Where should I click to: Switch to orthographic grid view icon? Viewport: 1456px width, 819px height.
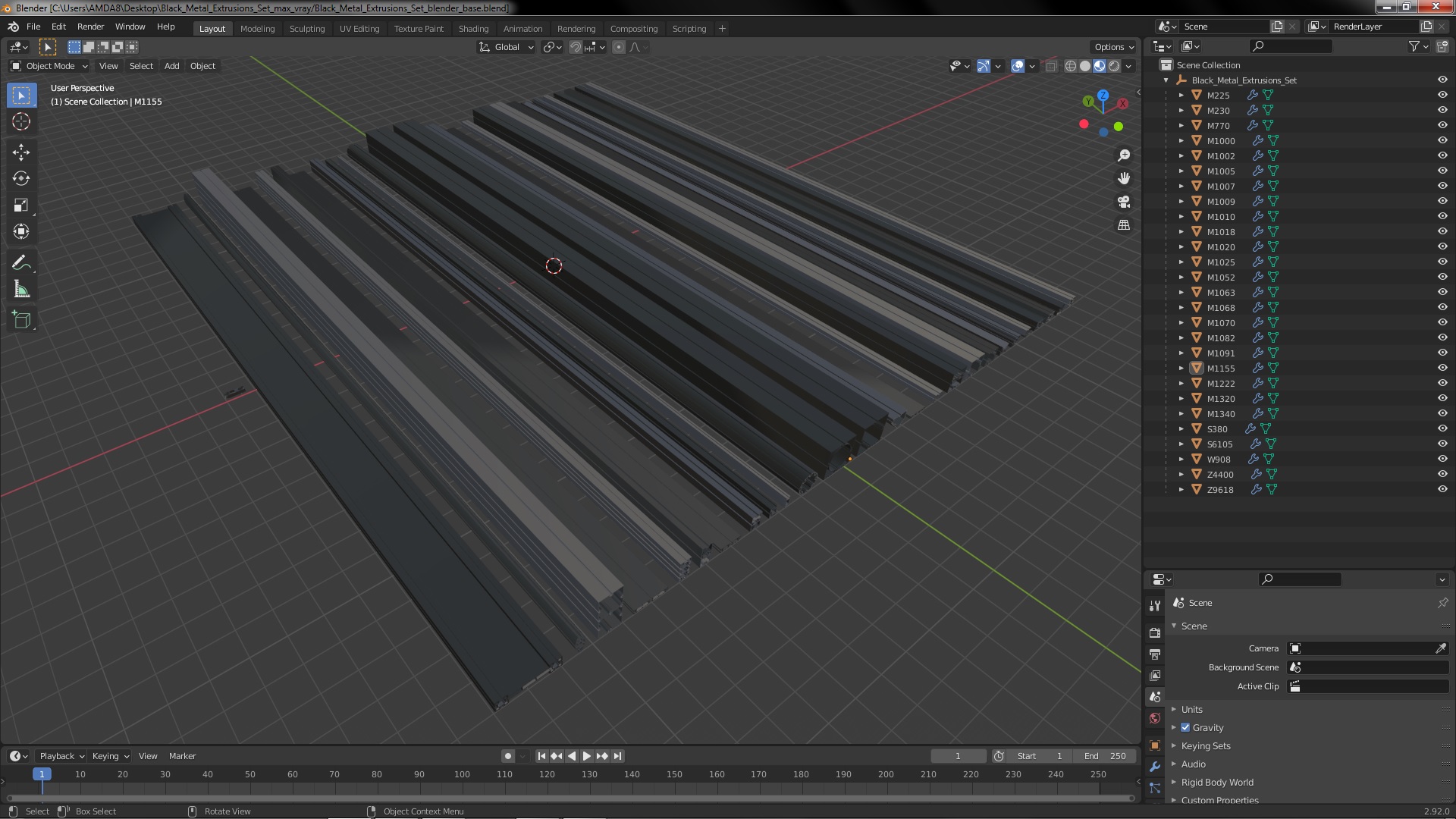tap(1124, 225)
